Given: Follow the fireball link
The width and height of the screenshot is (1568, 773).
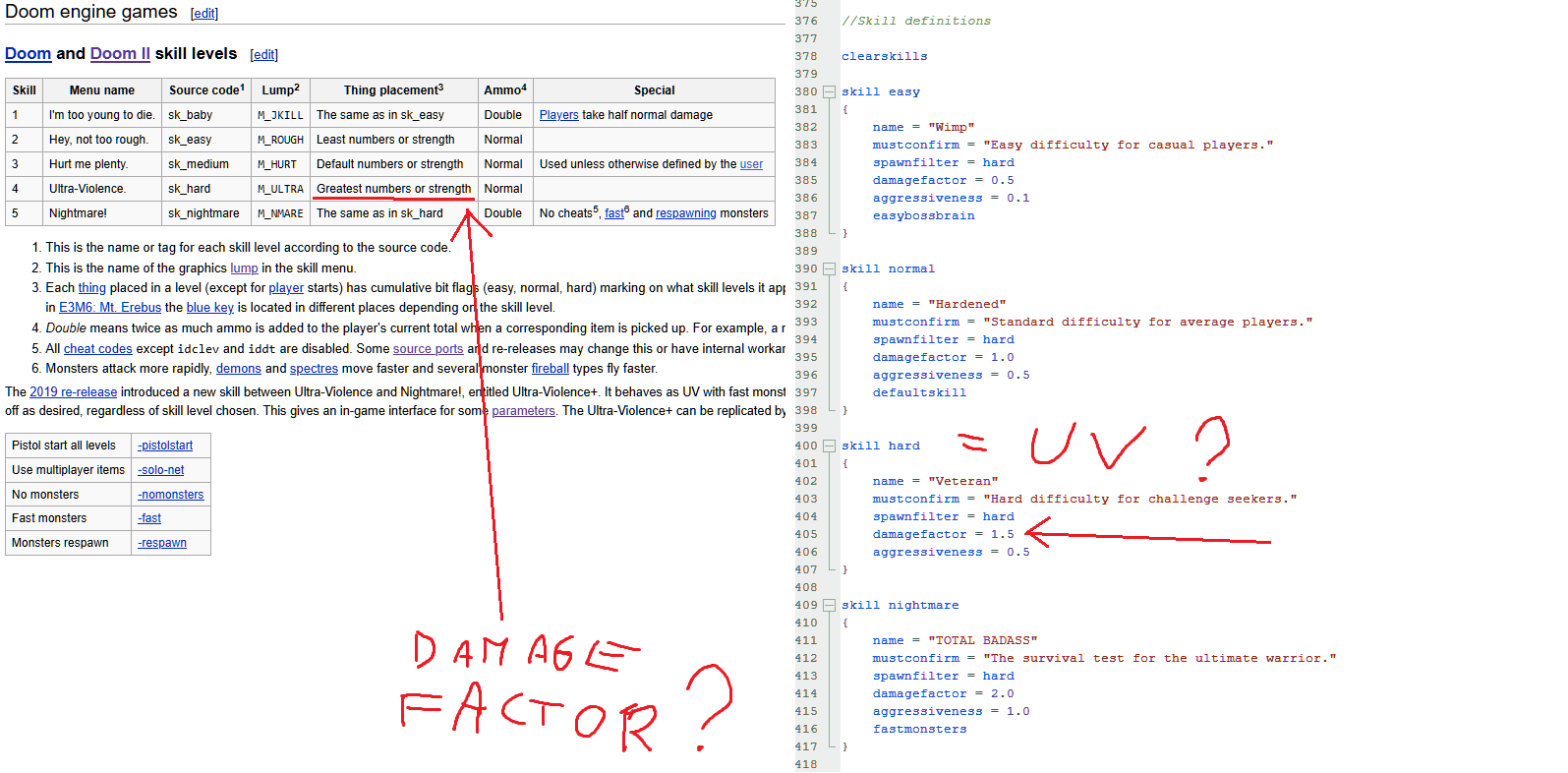Looking at the screenshot, I should click(551, 369).
